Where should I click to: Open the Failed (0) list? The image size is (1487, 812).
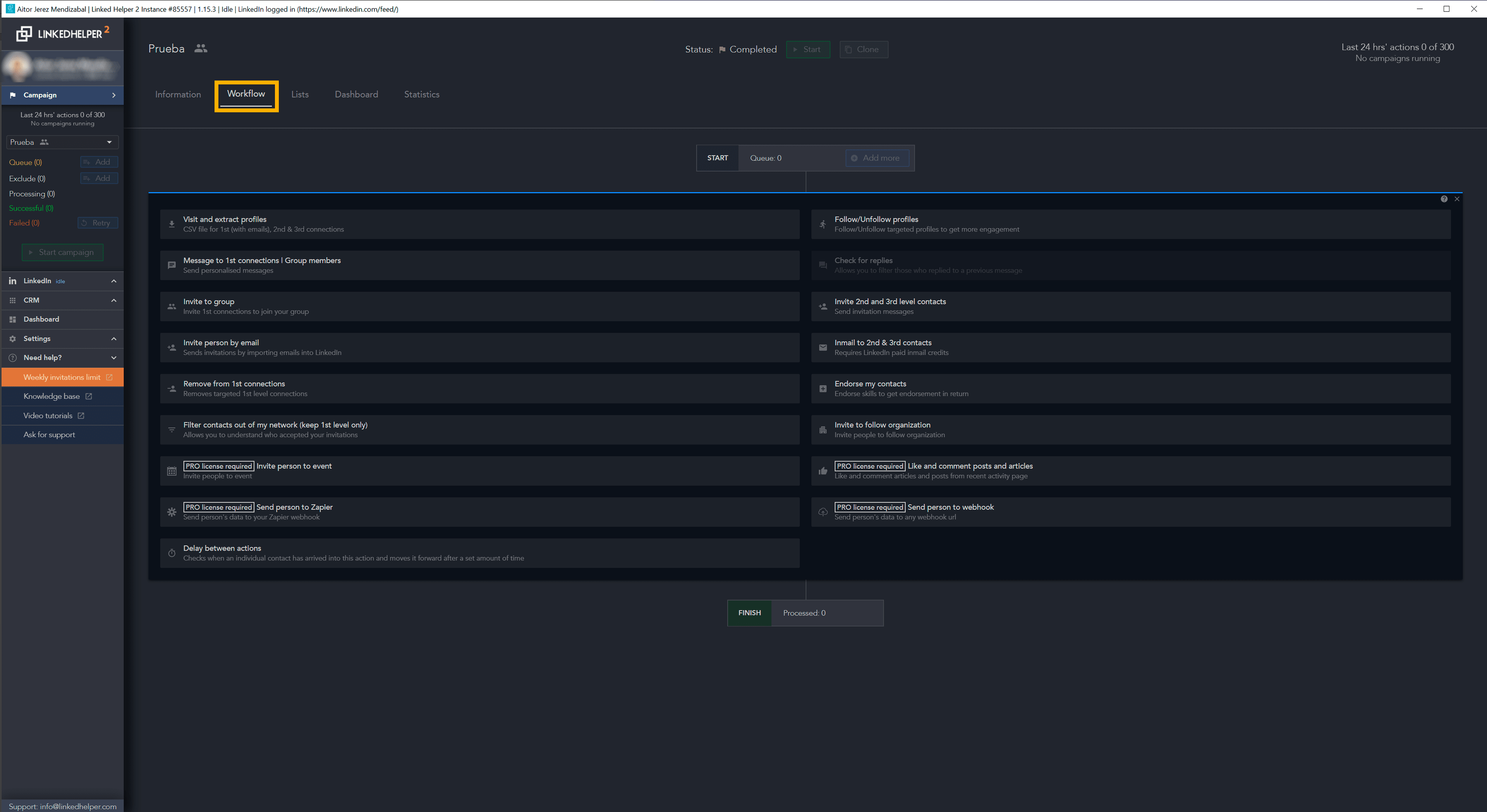(24, 223)
